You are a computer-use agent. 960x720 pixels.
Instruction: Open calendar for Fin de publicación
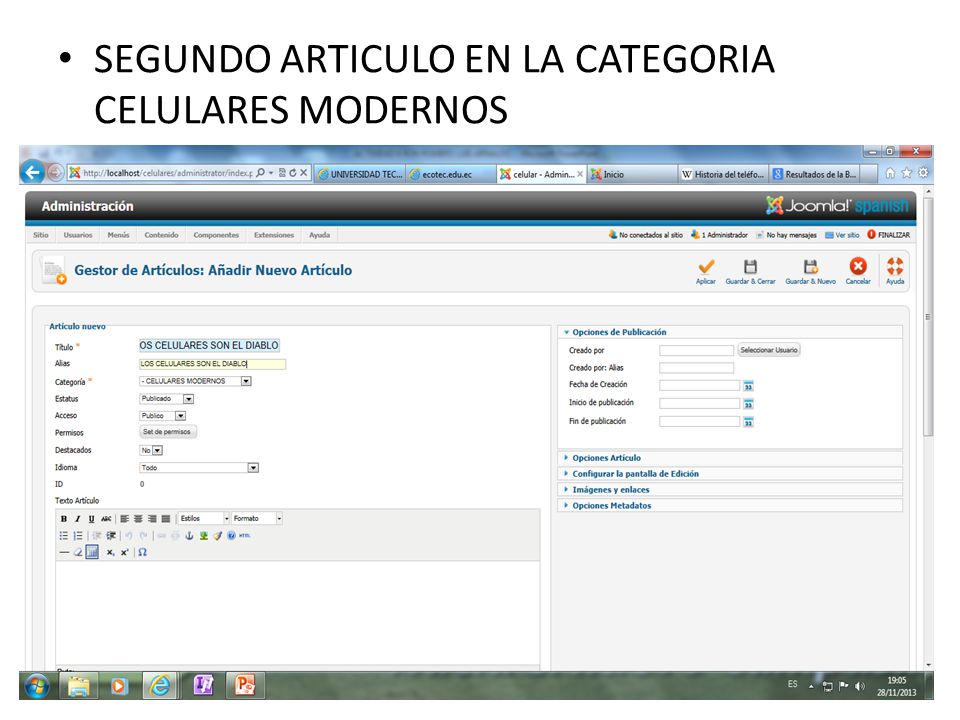click(748, 422)
